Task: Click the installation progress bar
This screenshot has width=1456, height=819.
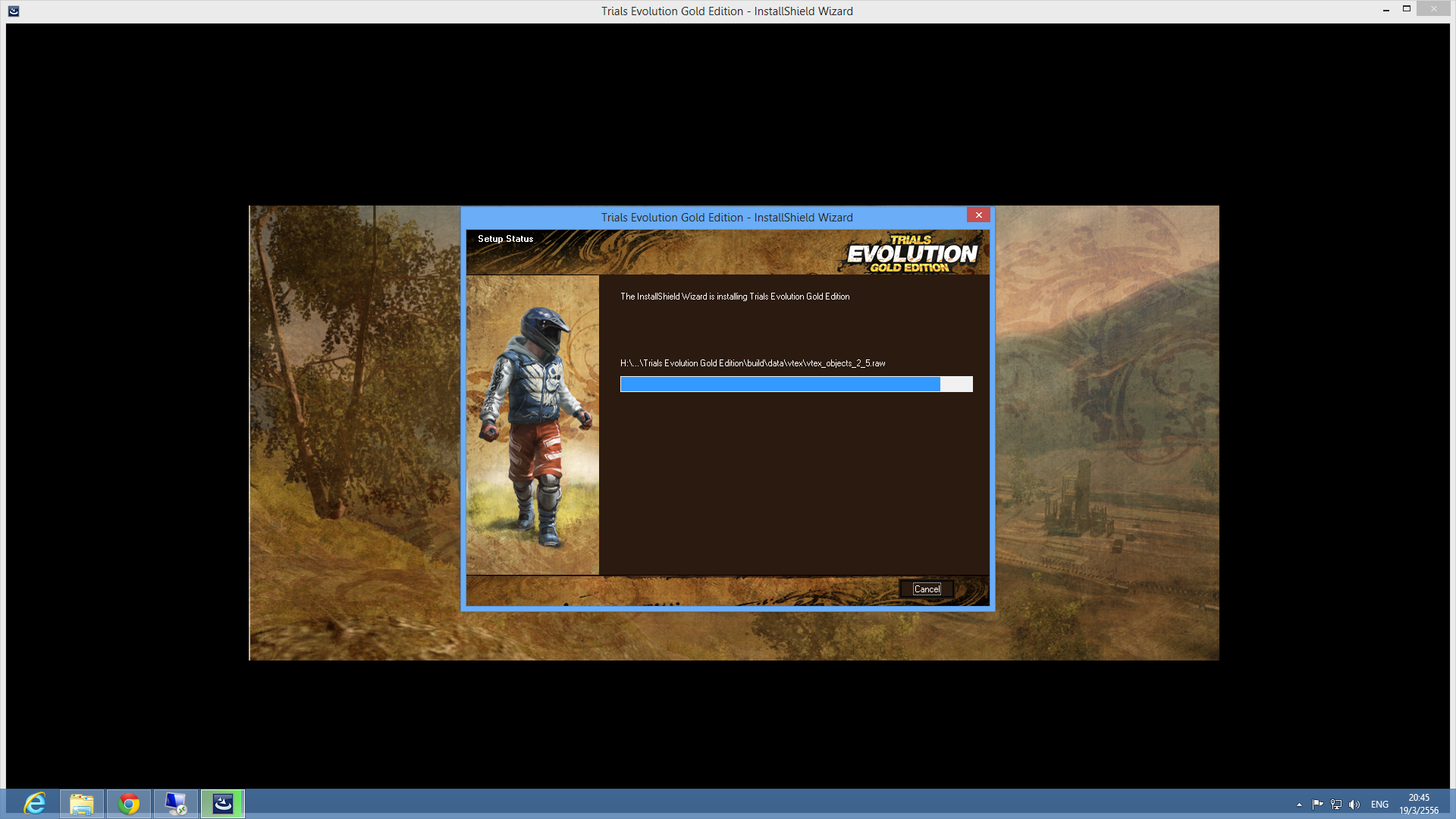Action: click(x=795, y=384)
